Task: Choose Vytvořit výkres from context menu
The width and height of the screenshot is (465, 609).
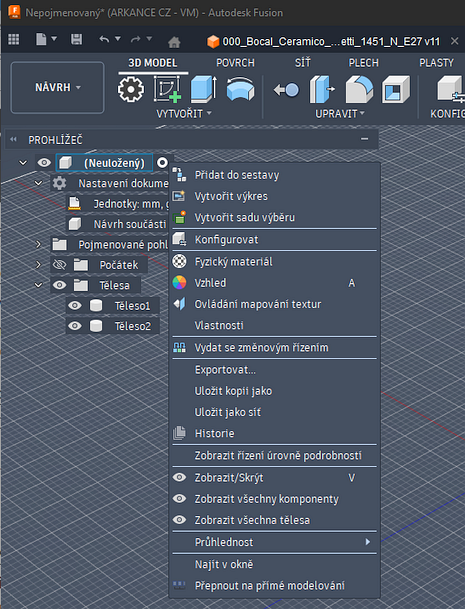Action: pos(274,196)
